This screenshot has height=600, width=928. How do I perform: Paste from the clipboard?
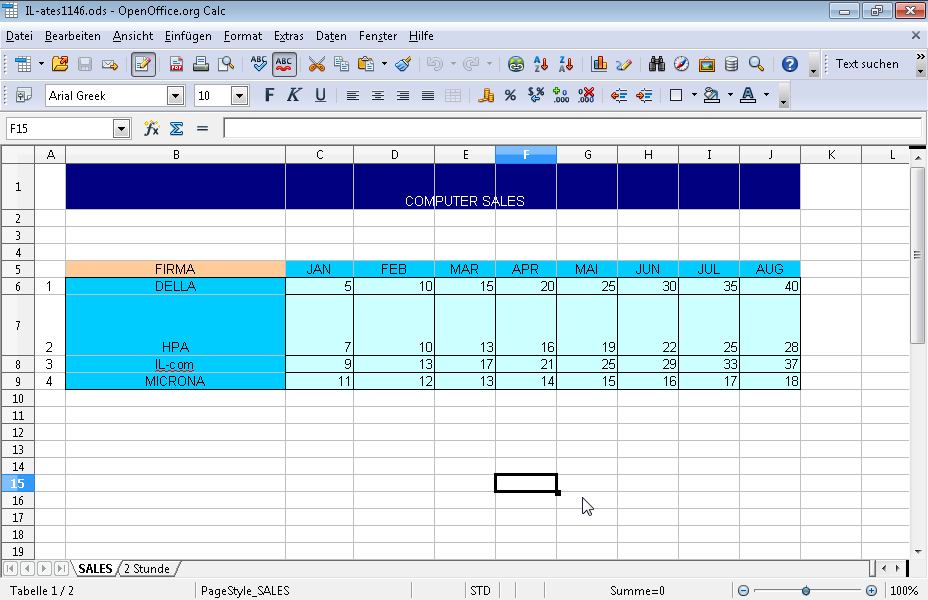tap(366, 64)
